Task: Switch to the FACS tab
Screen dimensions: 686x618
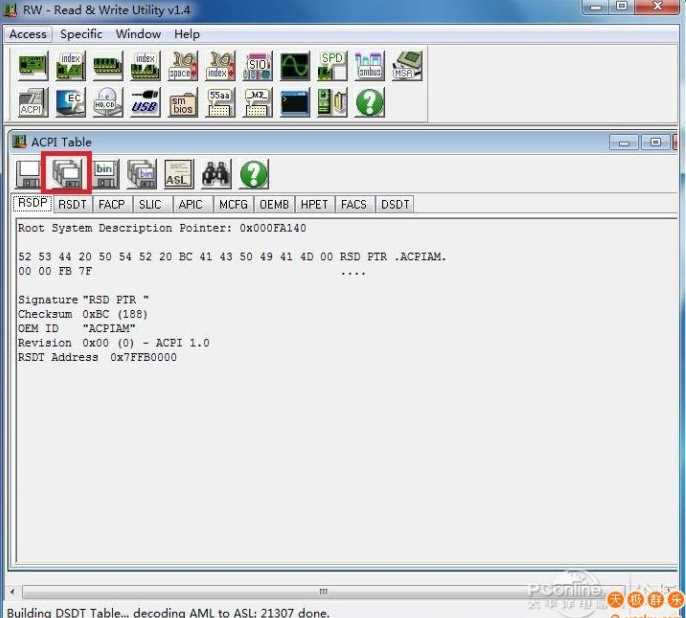Action: point(354,205)
